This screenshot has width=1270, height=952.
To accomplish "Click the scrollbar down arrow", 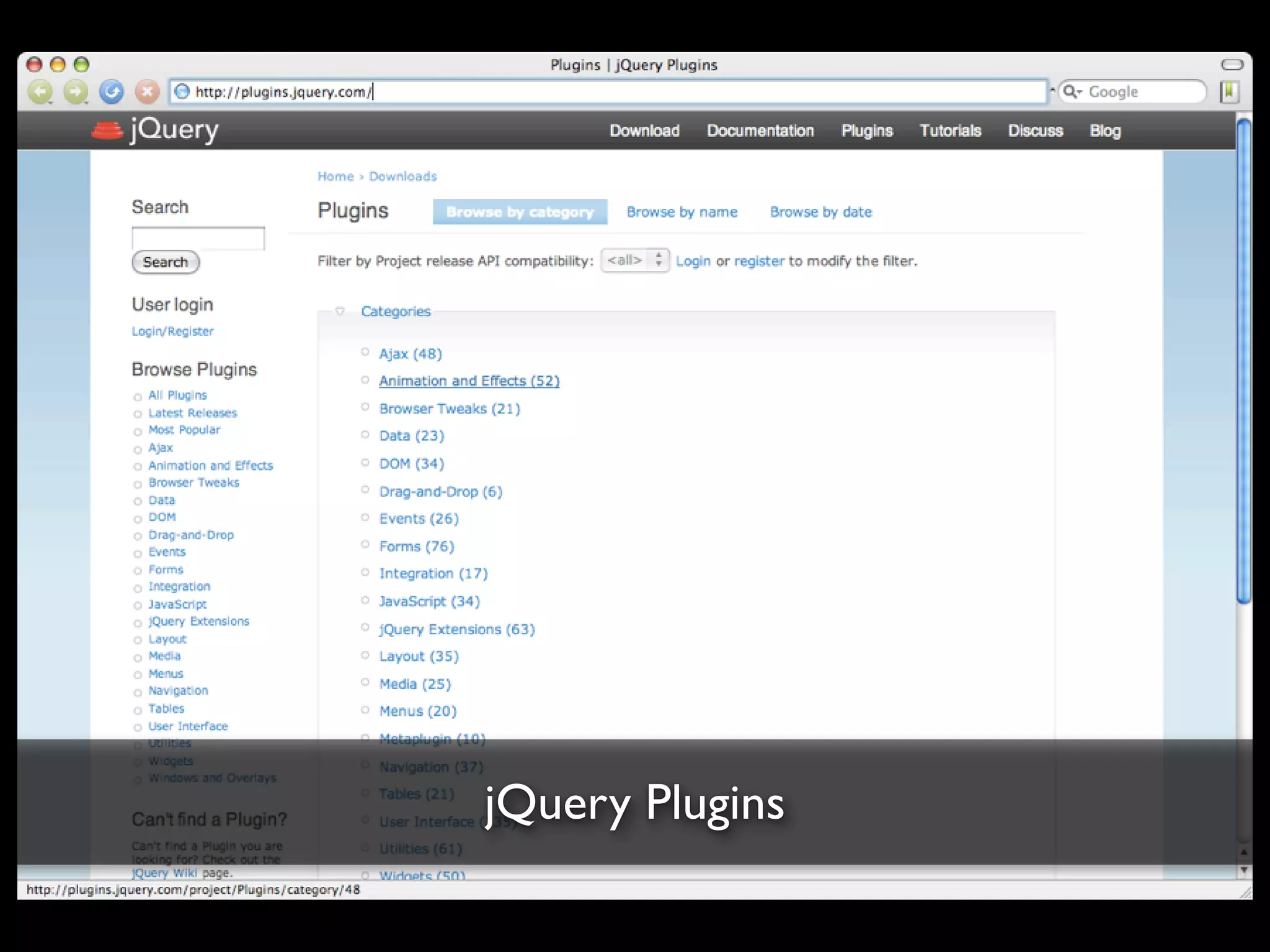I will pos(1243,871).
